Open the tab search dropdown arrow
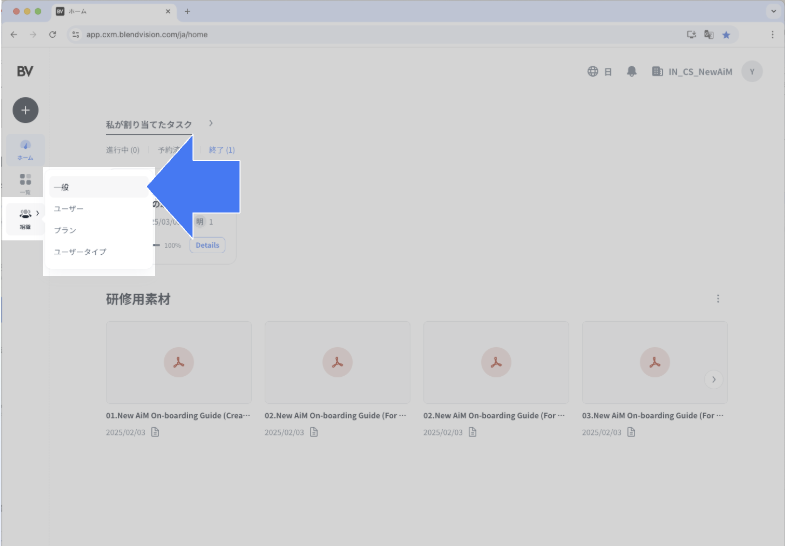 (x=773, y=12)
